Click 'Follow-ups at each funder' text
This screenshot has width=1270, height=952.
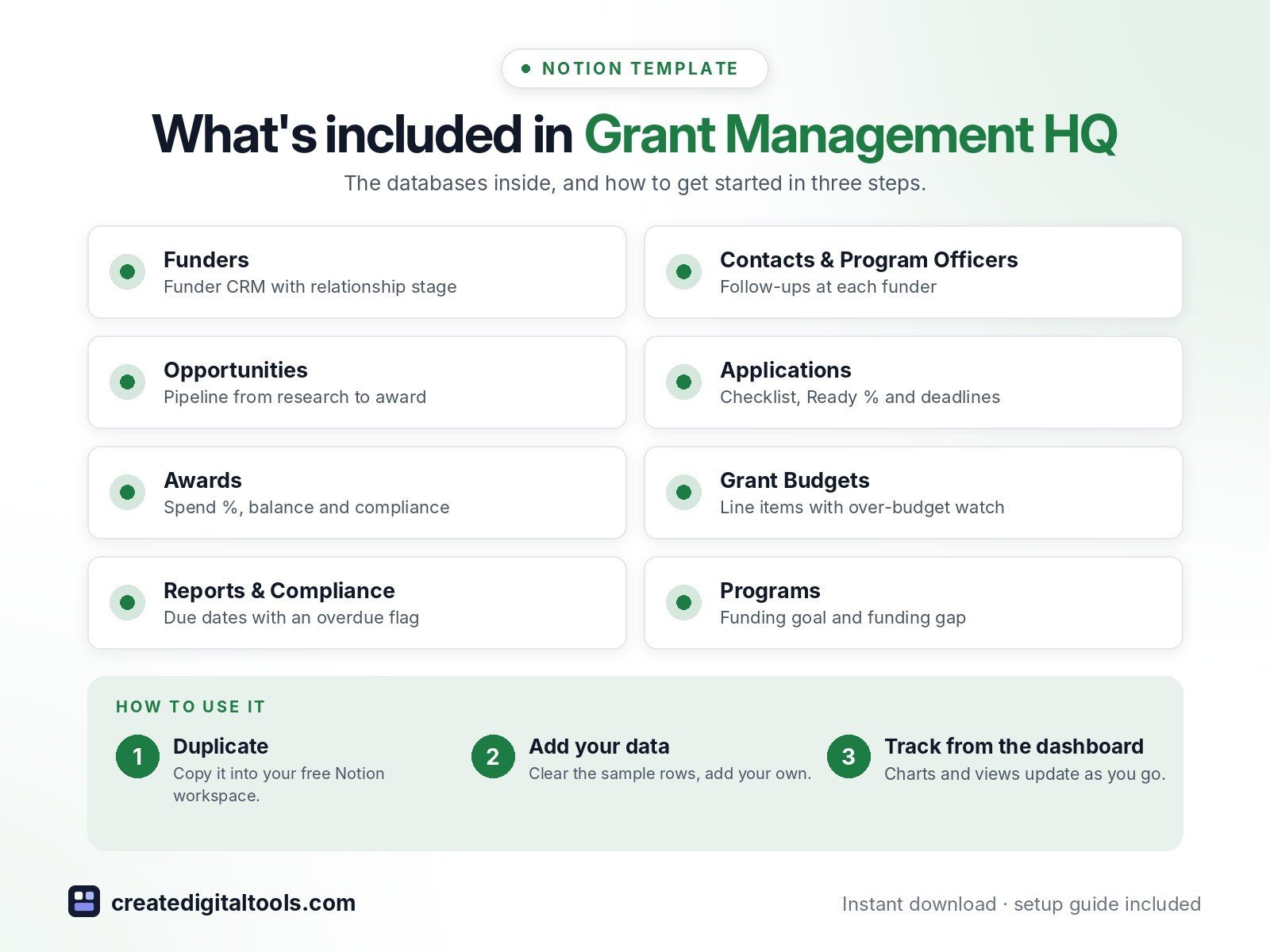click(828, 287)
